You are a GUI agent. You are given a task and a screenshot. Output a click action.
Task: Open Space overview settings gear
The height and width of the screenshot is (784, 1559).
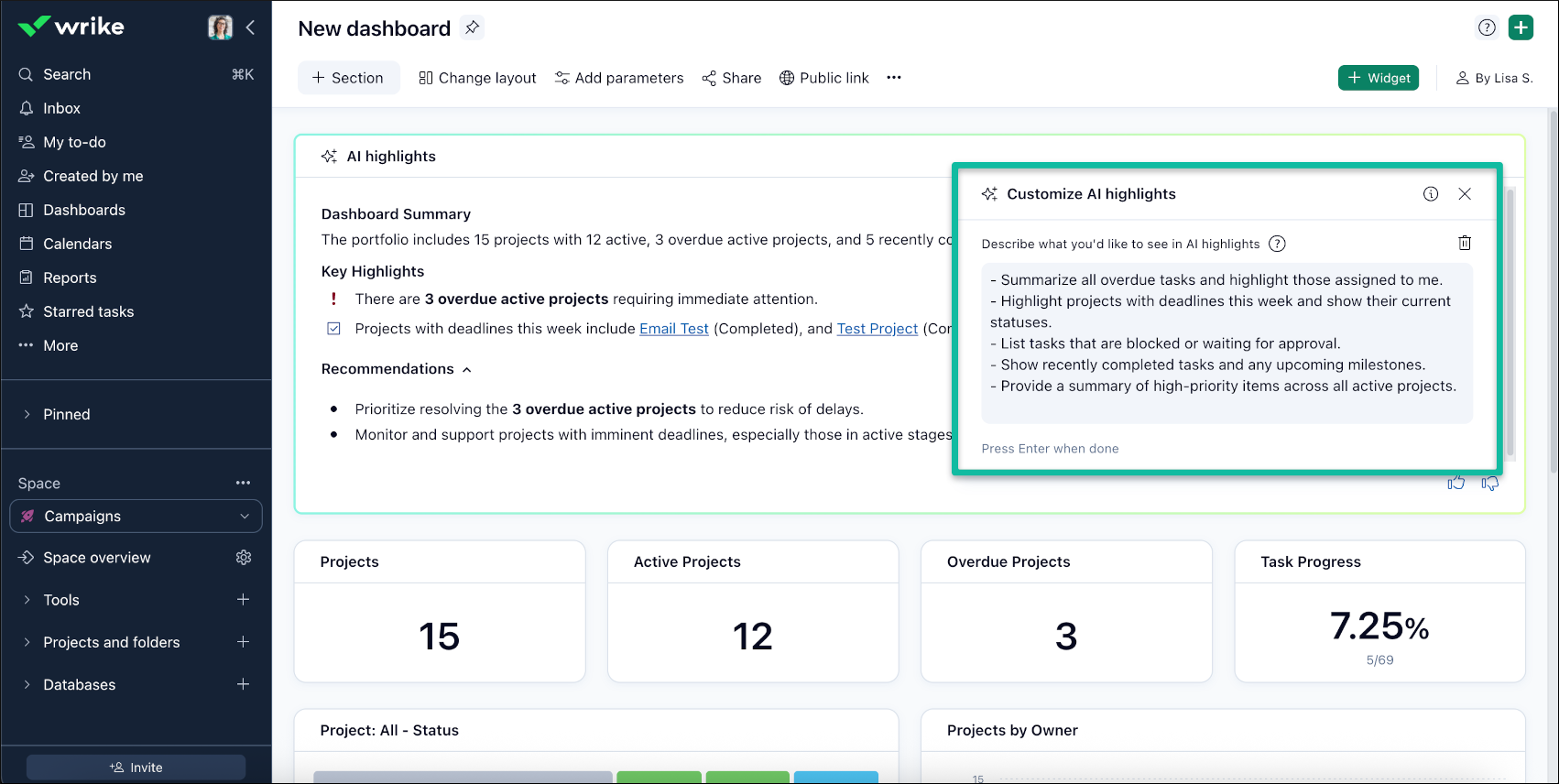244,558
